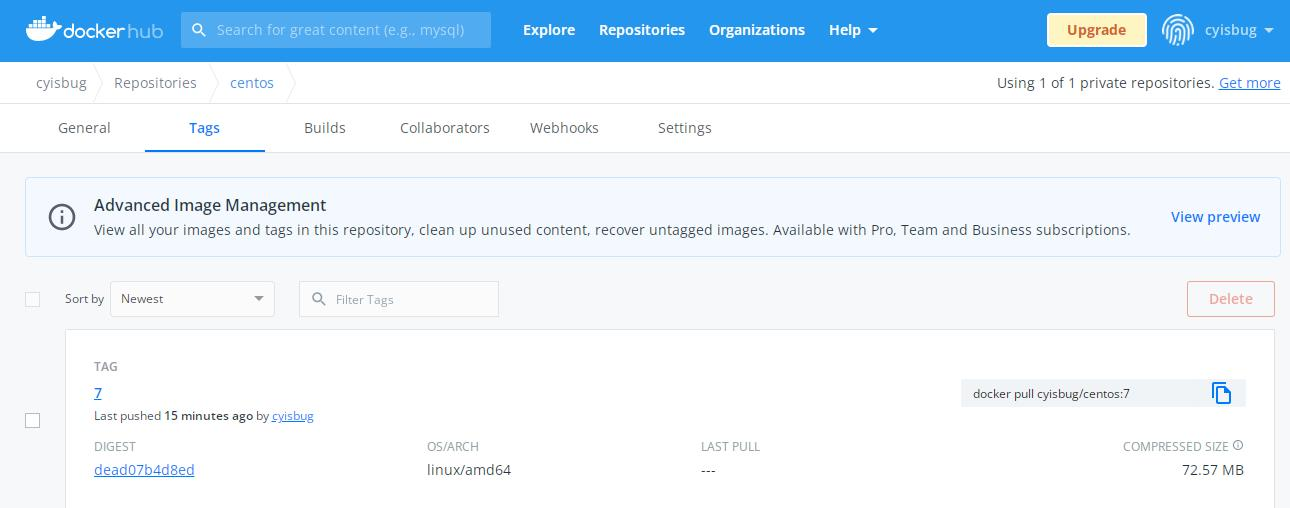The height and width of the screenshot is (508, 1290).
Task: Tick the select-all tags checkbox
Action: pos(32,299)
